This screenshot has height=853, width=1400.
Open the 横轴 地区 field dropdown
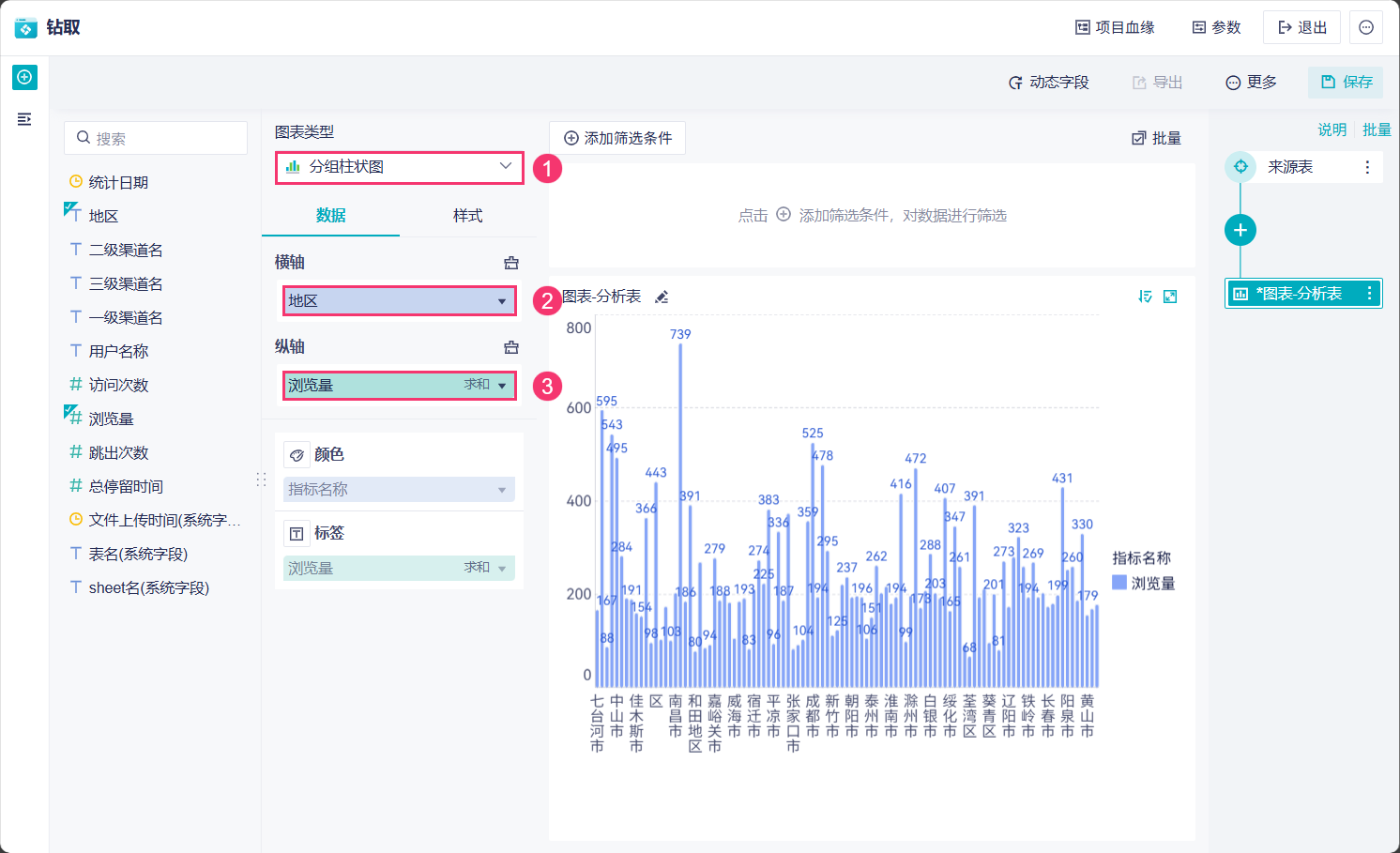point(400,301)
